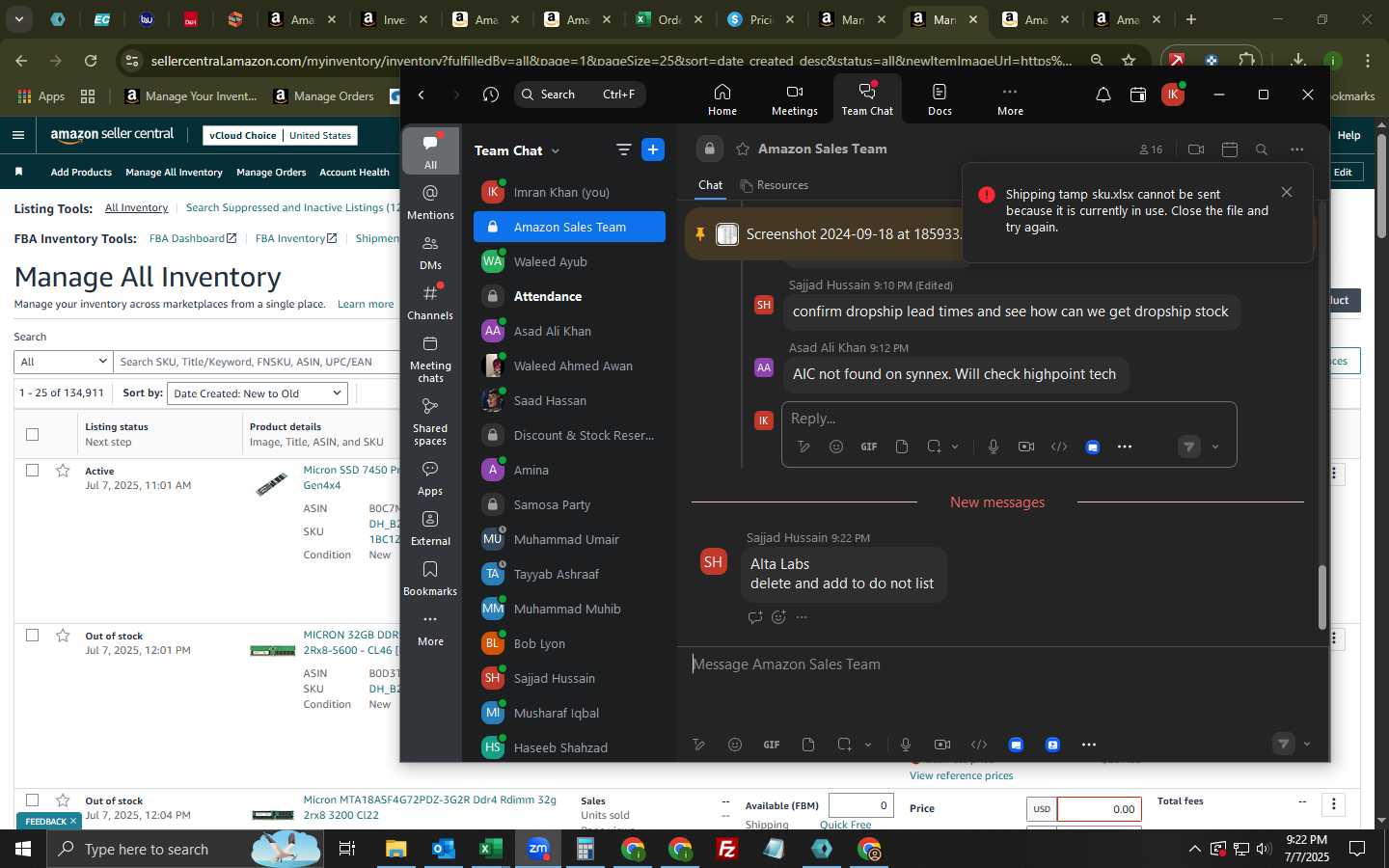Star the Micron SSD 7450 listing
Viewport: 1389px width, 868px height.
63,471
